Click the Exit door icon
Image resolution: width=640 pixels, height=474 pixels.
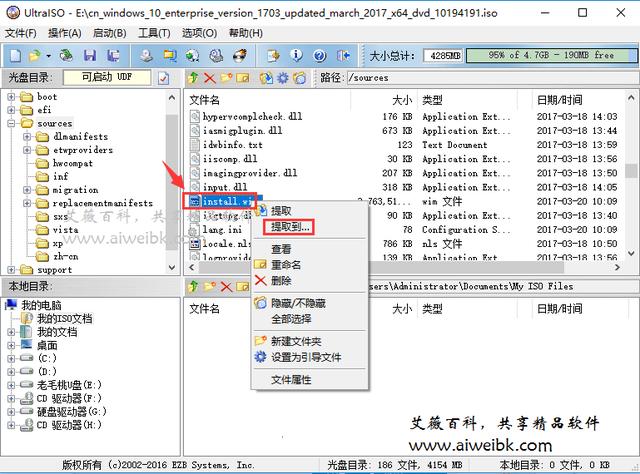coord(344,56)
